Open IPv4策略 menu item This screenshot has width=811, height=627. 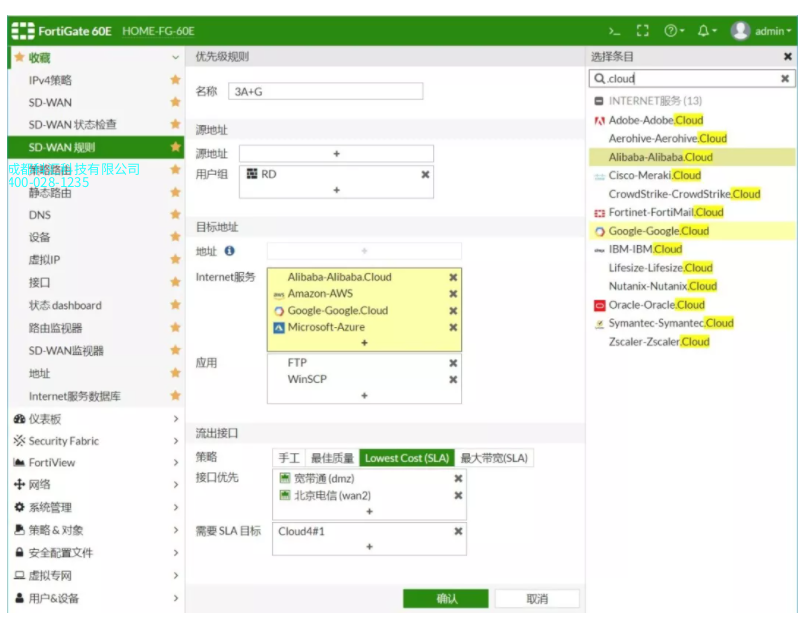(50, 80)
